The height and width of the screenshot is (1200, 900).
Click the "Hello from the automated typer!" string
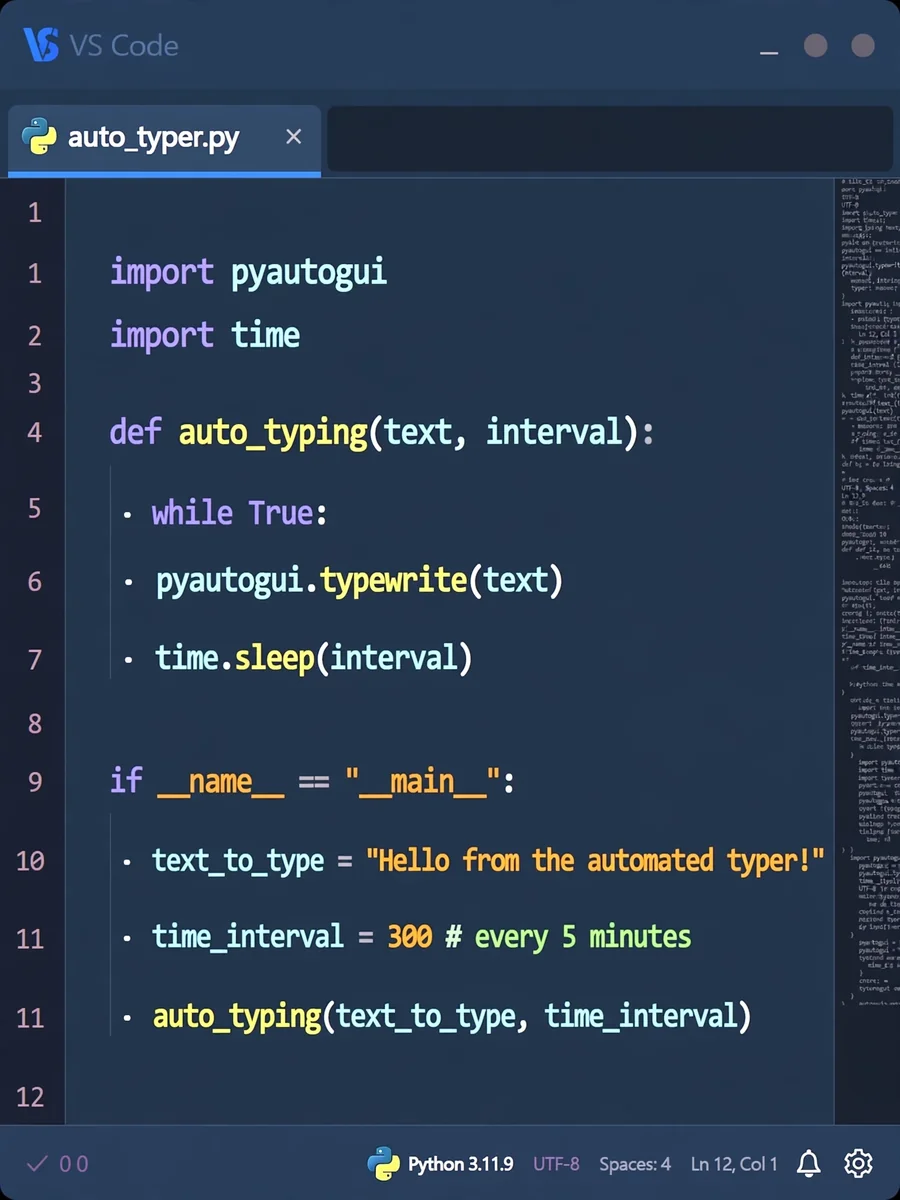pos(595,861)
